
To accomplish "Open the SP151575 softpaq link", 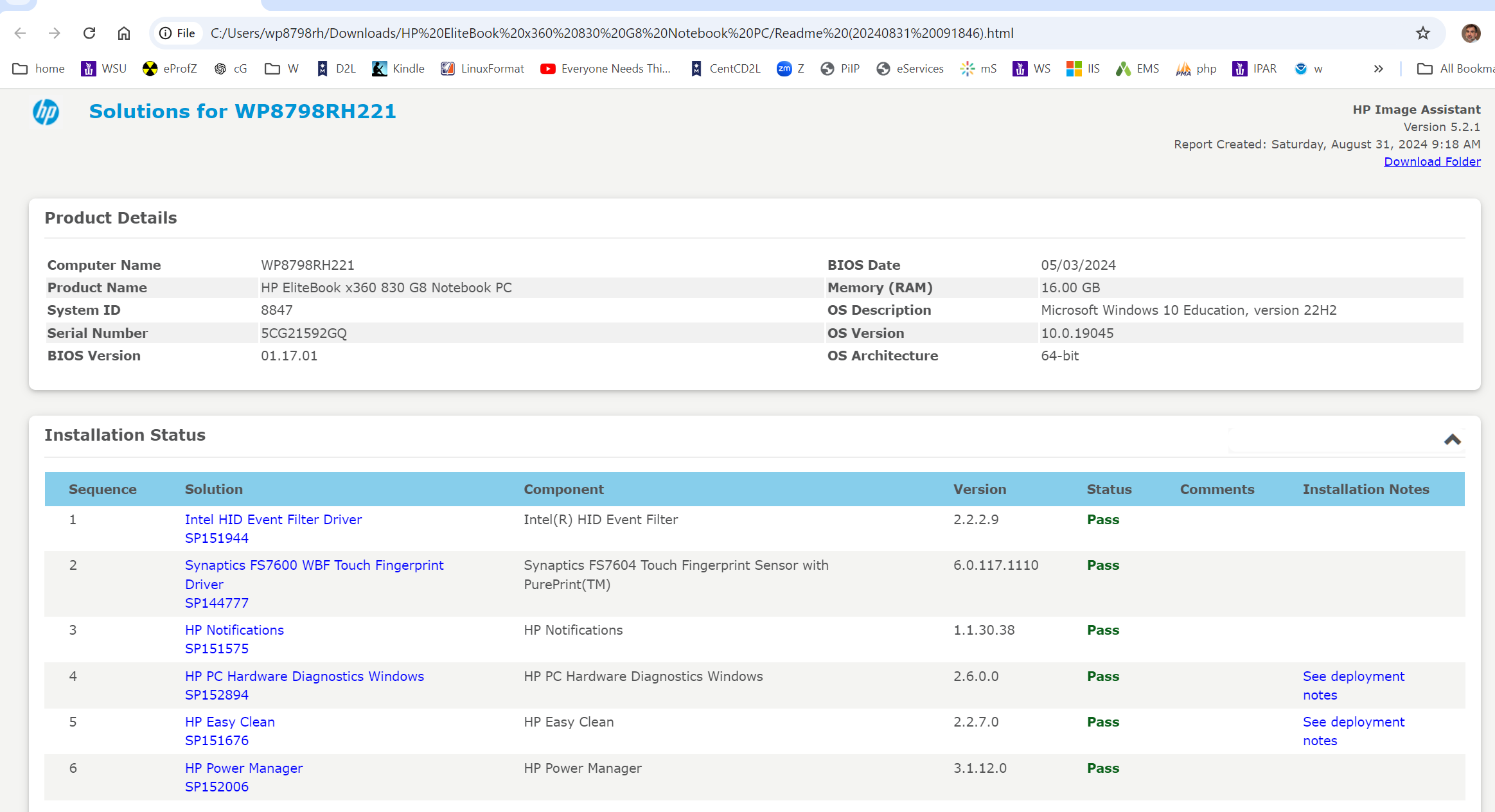I will coord(217,649).
